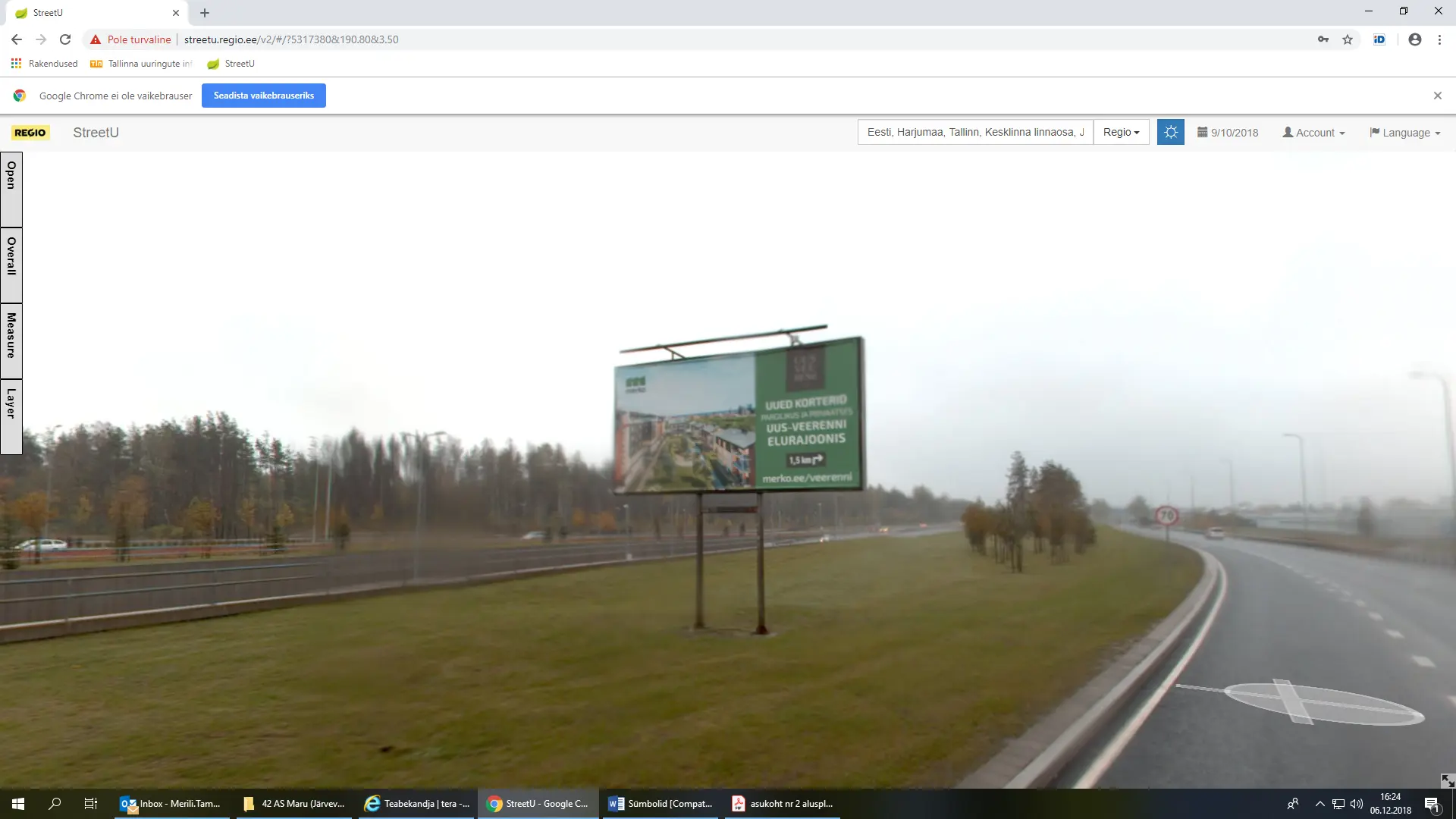Viewport: 1456px width, 819px height.
Task: Open the password key icon in address bar
Action: pos(1323,39)
